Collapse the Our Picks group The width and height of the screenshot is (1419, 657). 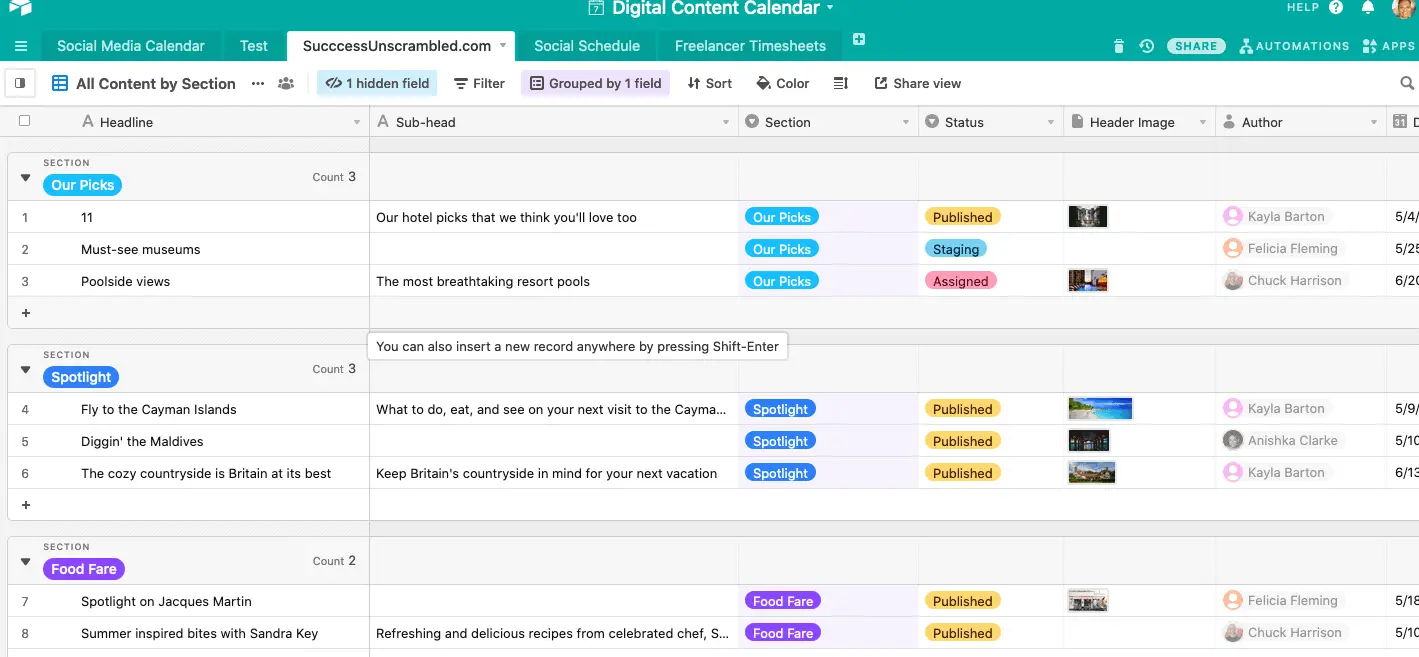[x=26, y=178]
